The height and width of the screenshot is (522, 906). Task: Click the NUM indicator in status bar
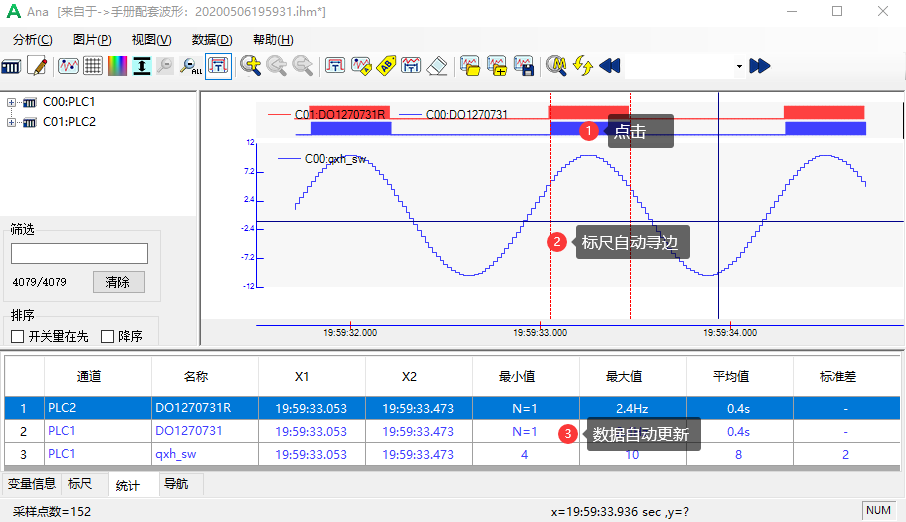[x=878, y=510]
